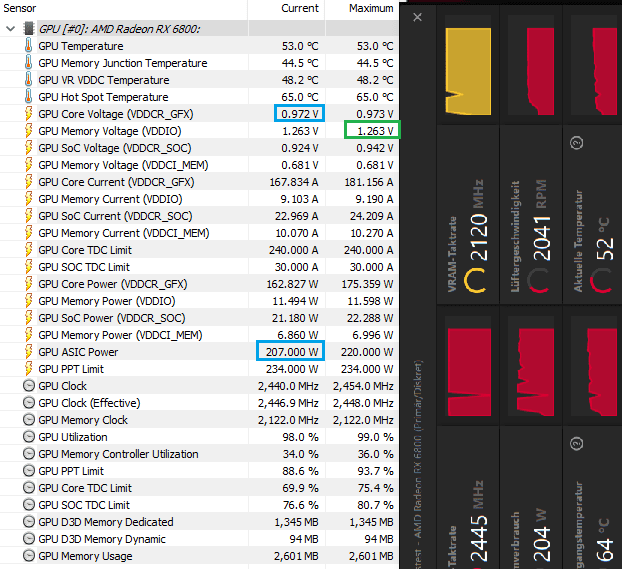Screen dimensions: 622x569
Task: Click the Maximum column header
Action: pyautogui.click(x=371, y=8)
